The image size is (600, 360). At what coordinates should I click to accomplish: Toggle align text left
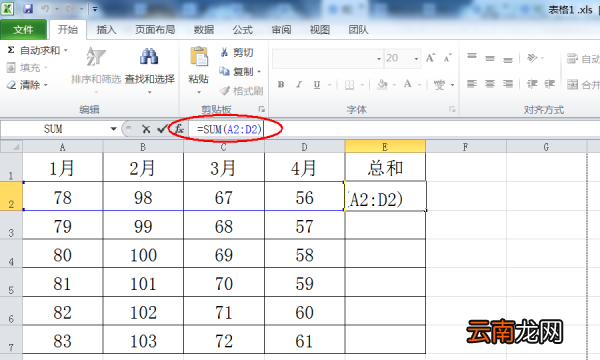(472, 84)
